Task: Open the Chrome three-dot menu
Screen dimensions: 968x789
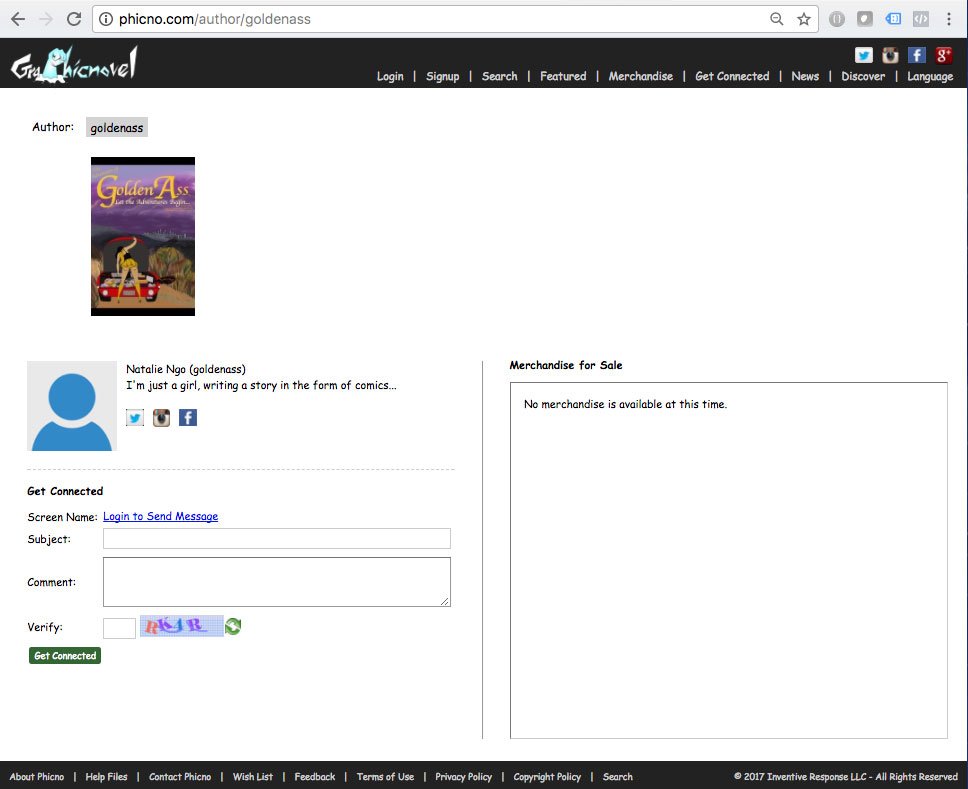Action: (949, 19)
